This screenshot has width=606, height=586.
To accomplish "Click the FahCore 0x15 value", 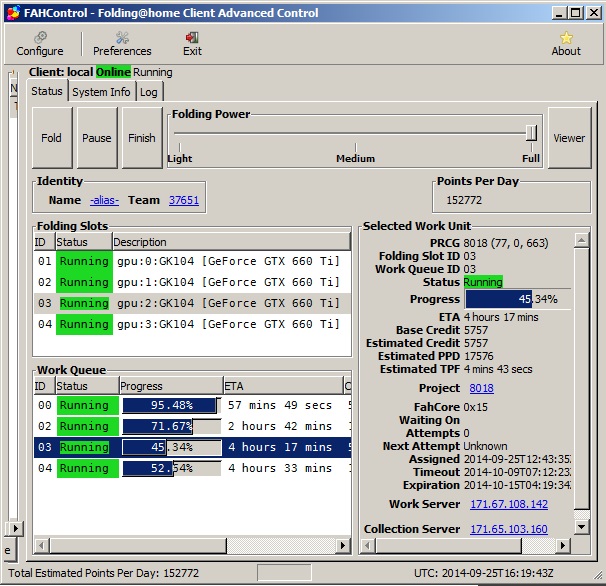I will [475, 407].
